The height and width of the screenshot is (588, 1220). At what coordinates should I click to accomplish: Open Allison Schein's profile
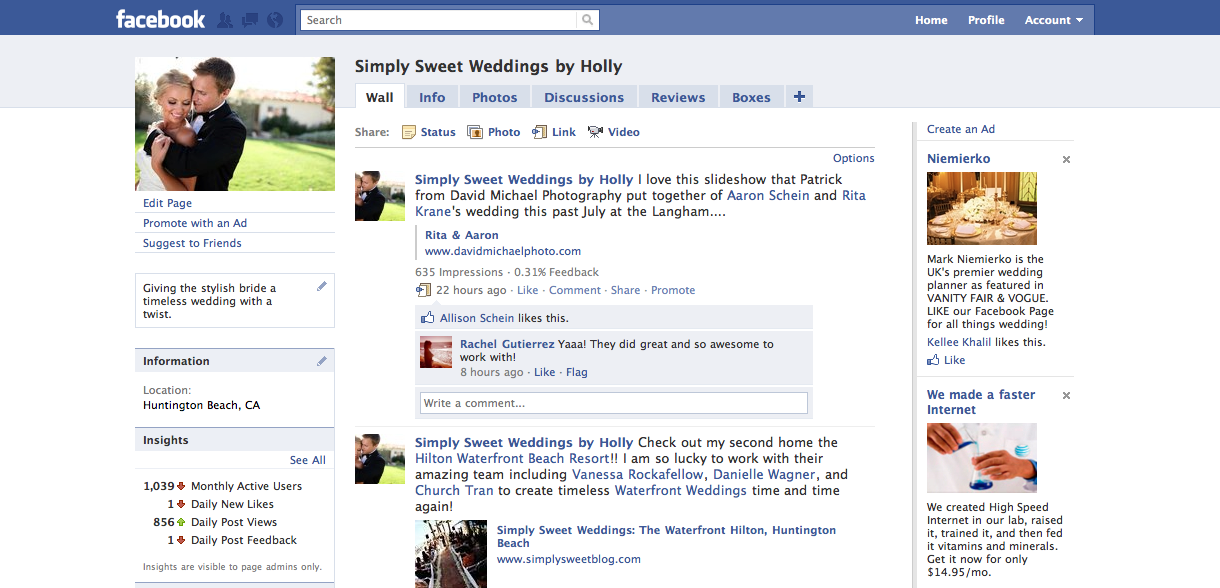pos(477,318)
